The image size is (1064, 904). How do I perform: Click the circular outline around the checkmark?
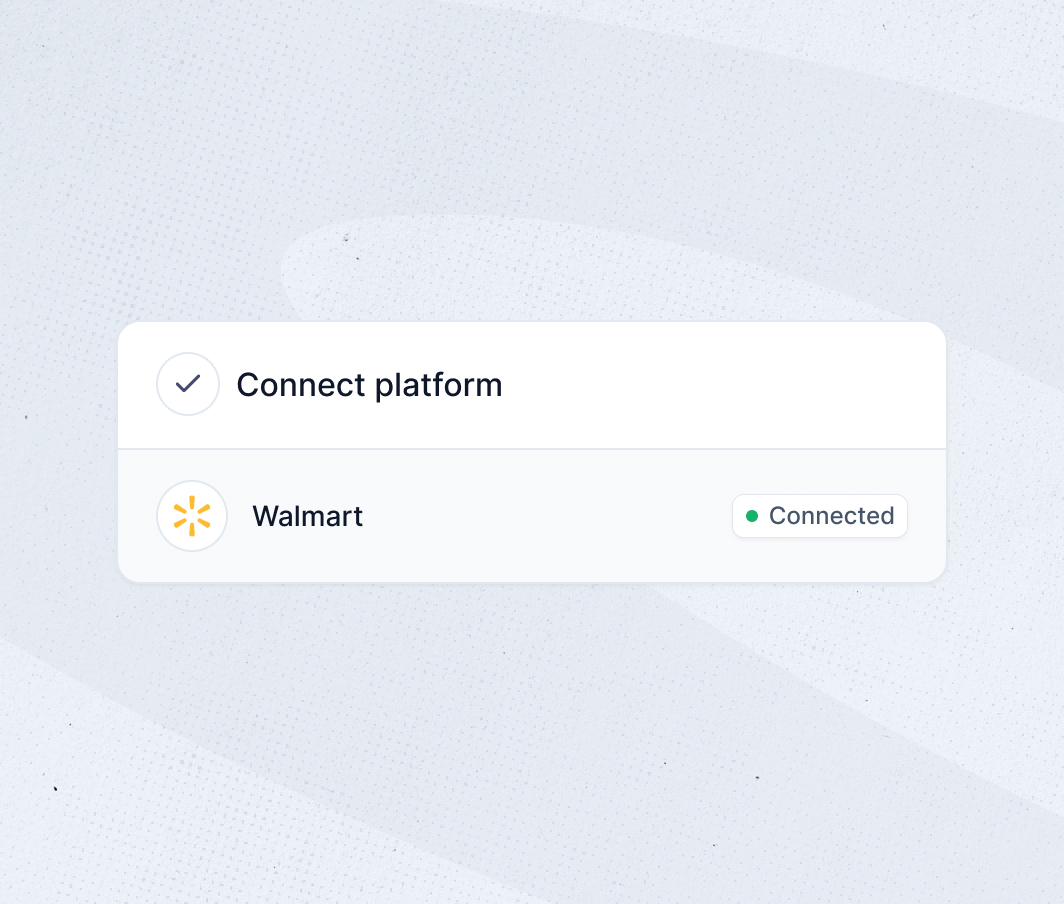pyautogui.click(x=188, y=384)
